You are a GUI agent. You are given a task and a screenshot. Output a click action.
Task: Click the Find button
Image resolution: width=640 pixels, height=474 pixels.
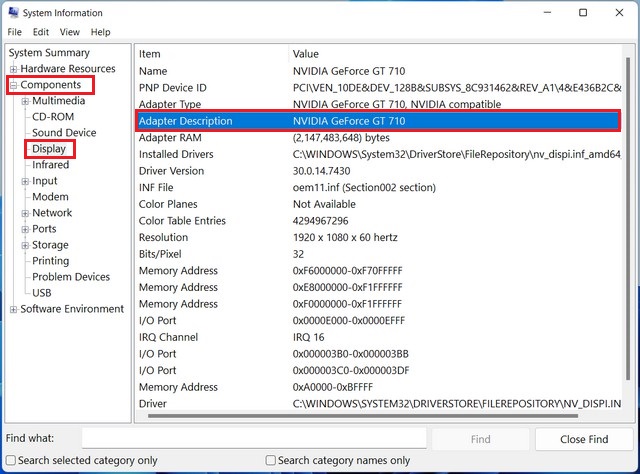480,439
